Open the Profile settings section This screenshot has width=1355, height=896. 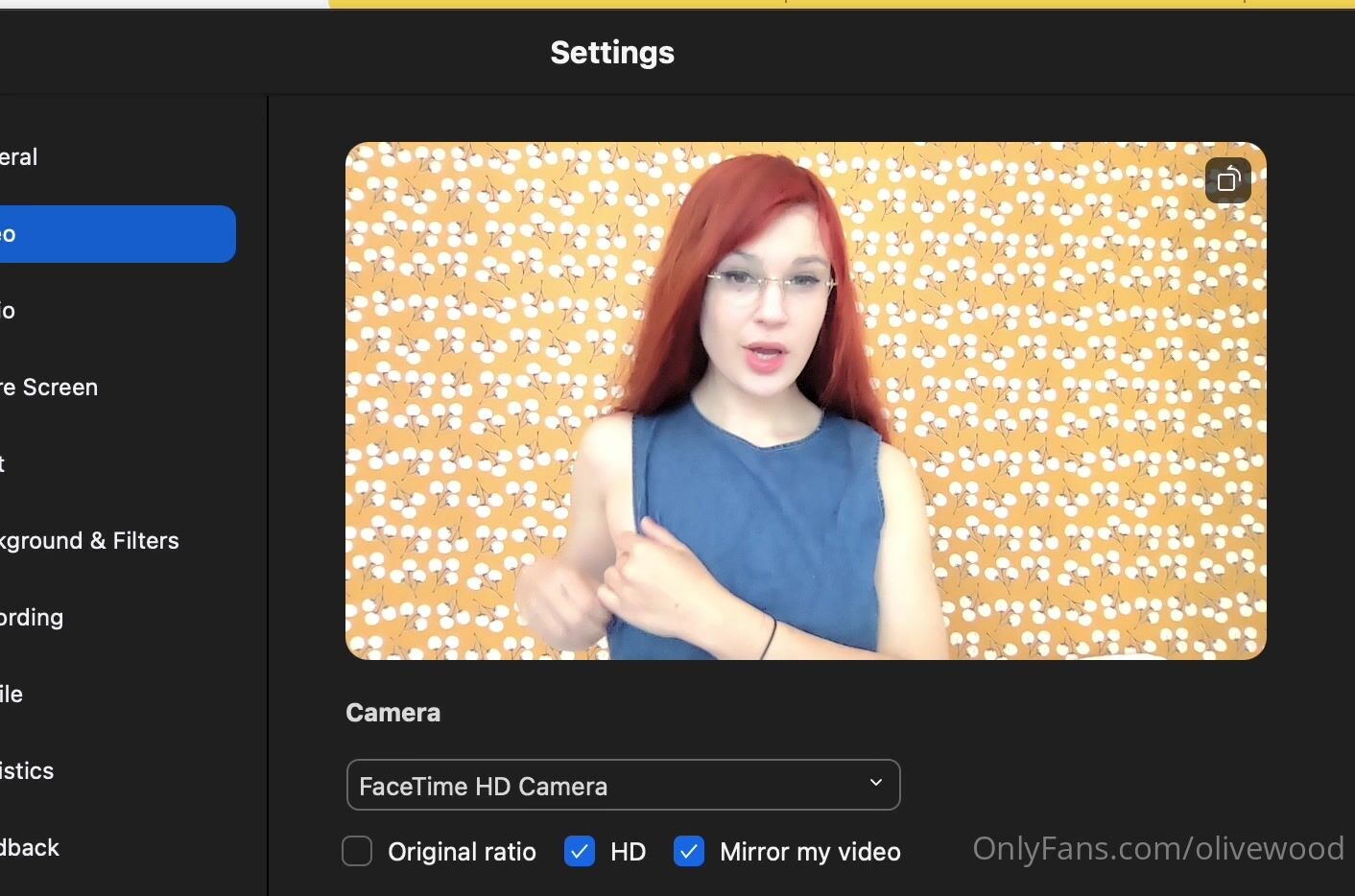click(12, 695)
